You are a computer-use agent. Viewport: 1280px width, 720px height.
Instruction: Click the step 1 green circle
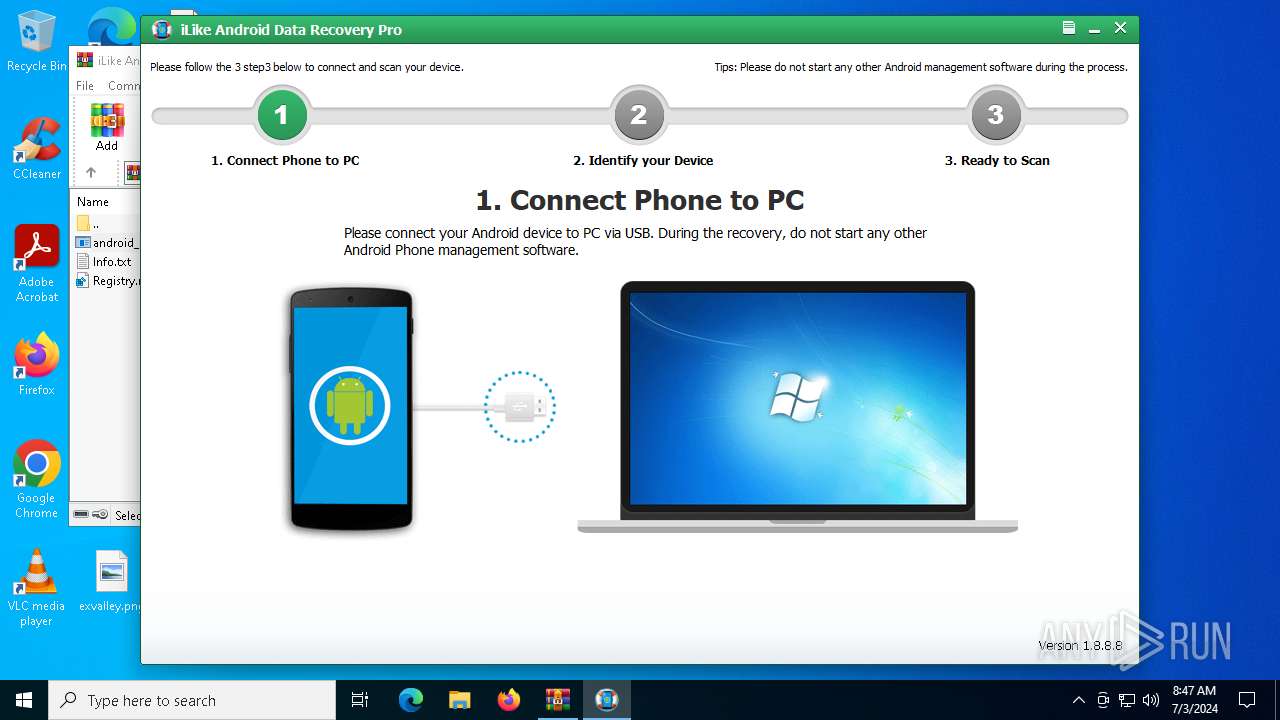(281, 115)
